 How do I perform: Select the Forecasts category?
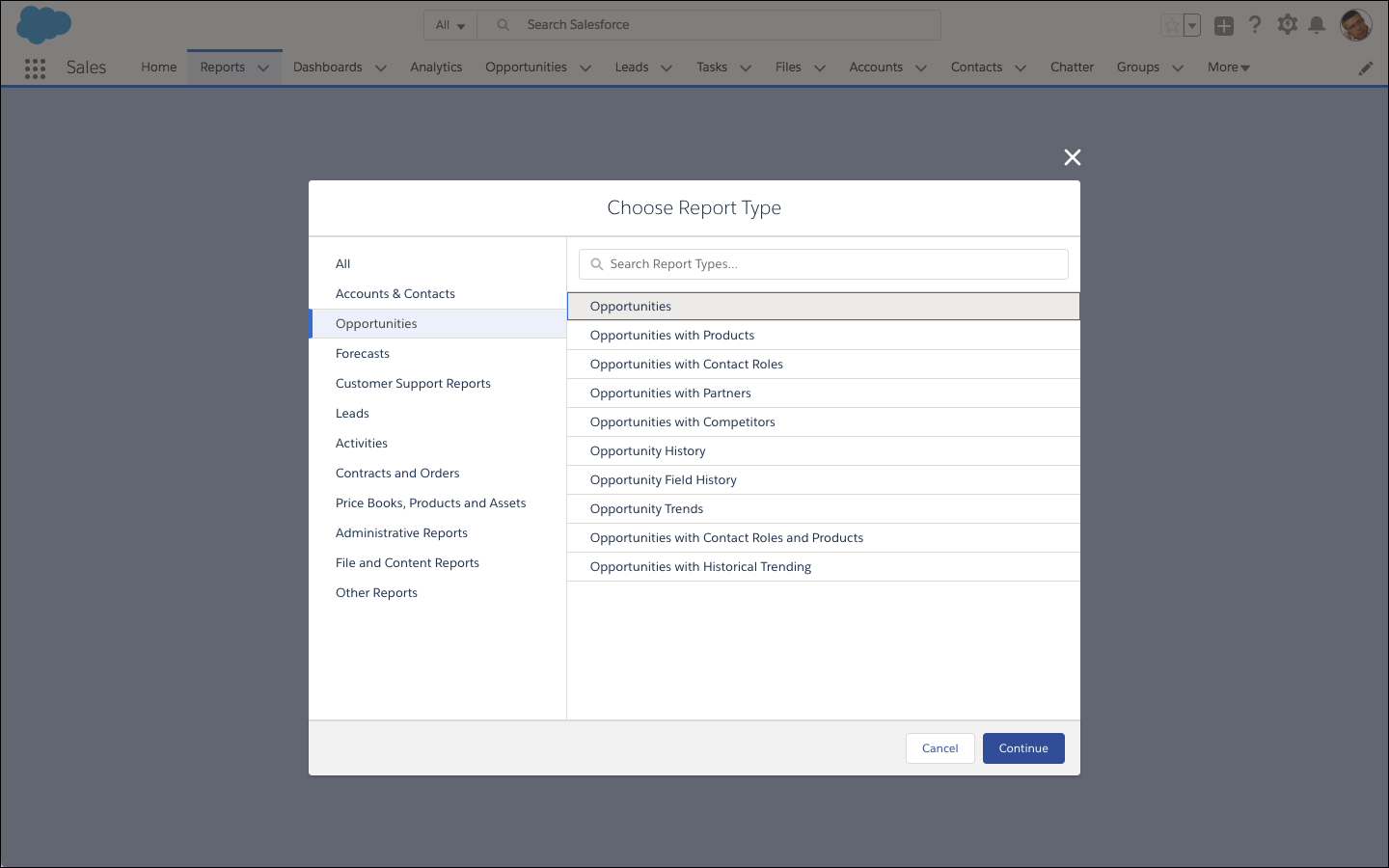437,354
